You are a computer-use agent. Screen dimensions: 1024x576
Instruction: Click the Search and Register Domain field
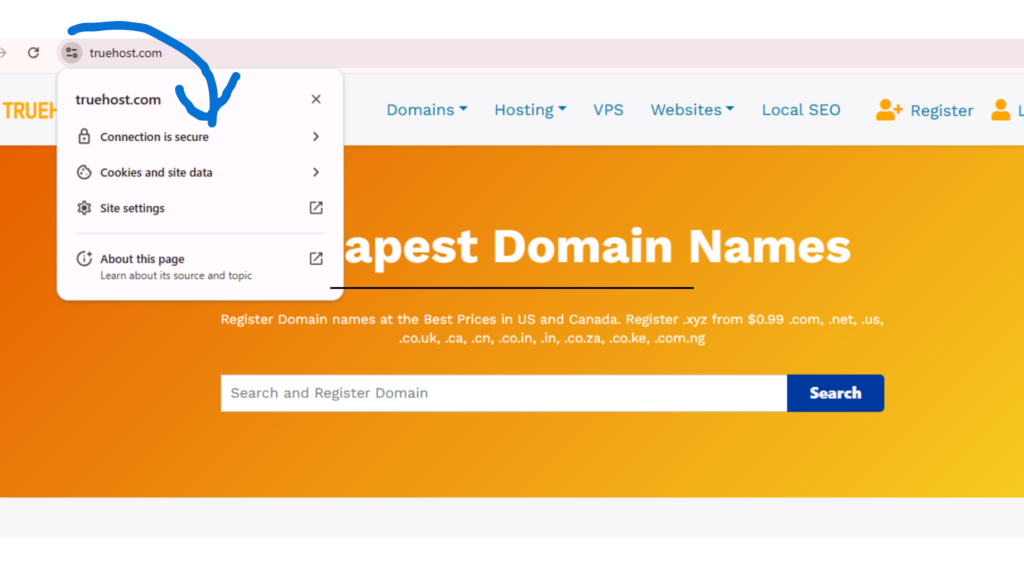[x=500, y=392]
